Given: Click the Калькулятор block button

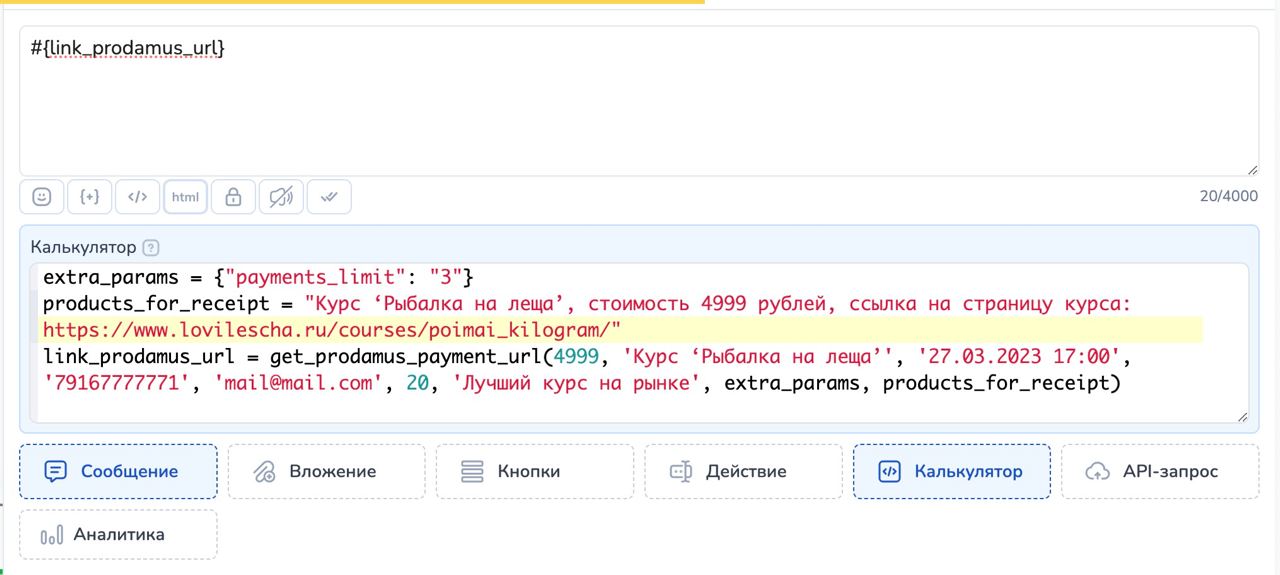Looking at the screenshot, I should coord(951,472).
